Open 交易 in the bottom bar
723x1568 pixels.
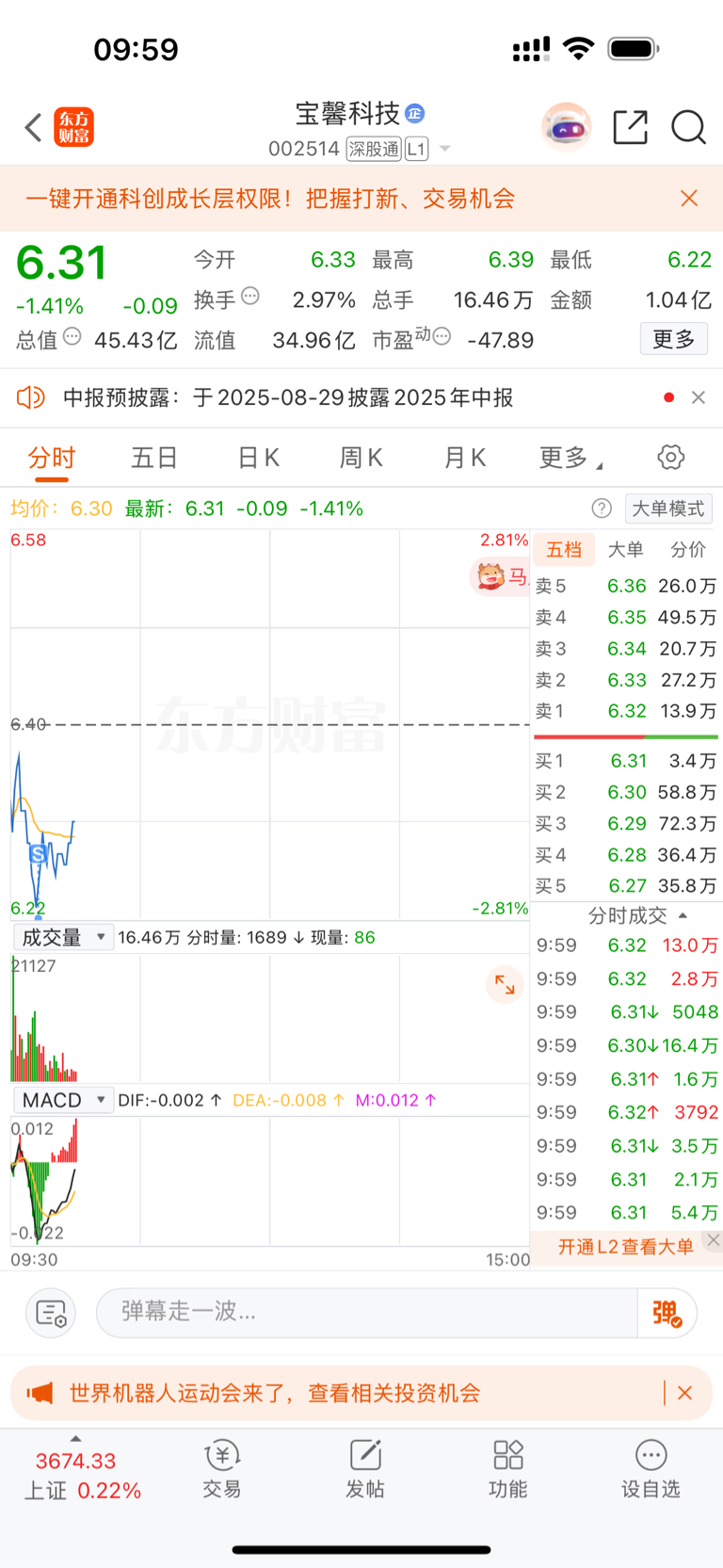222,1469
